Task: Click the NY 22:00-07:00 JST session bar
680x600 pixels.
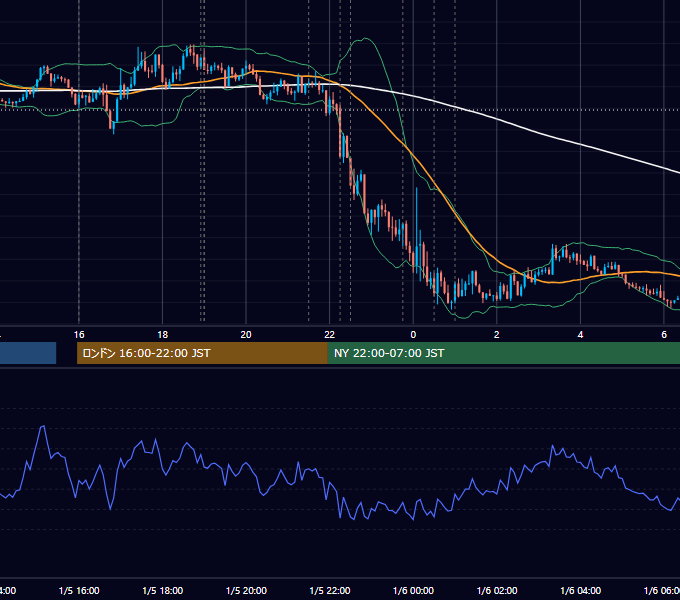Action: click(x=503, y=353)
